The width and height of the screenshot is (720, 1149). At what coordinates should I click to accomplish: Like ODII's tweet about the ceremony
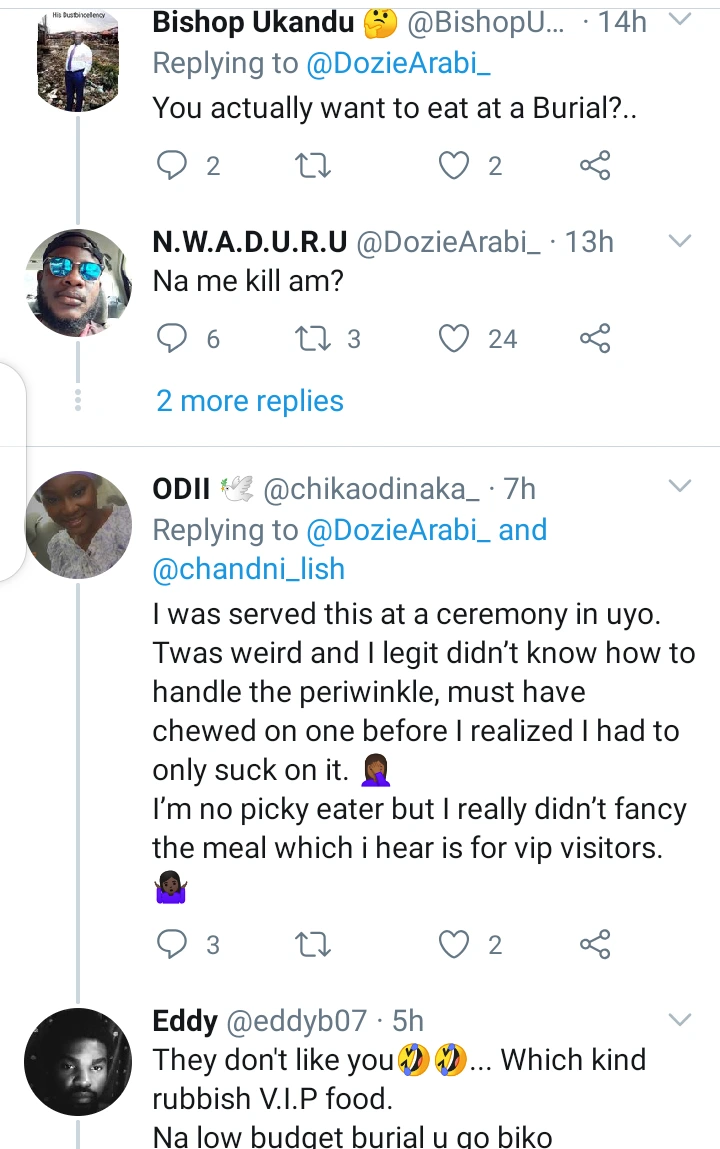click(x=456, y=944)
